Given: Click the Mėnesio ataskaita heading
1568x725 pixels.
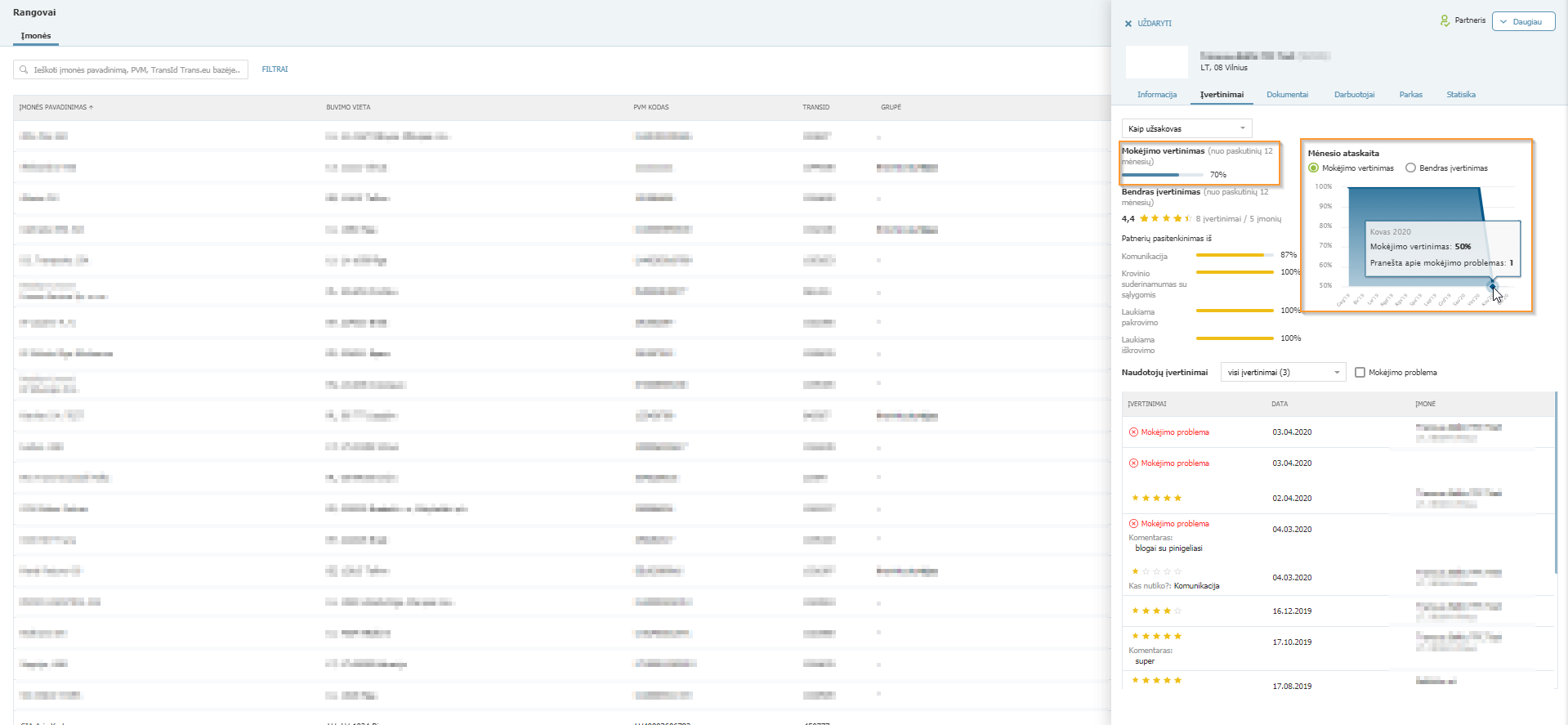Looking at the screenshot, I should pos(1343,154).
